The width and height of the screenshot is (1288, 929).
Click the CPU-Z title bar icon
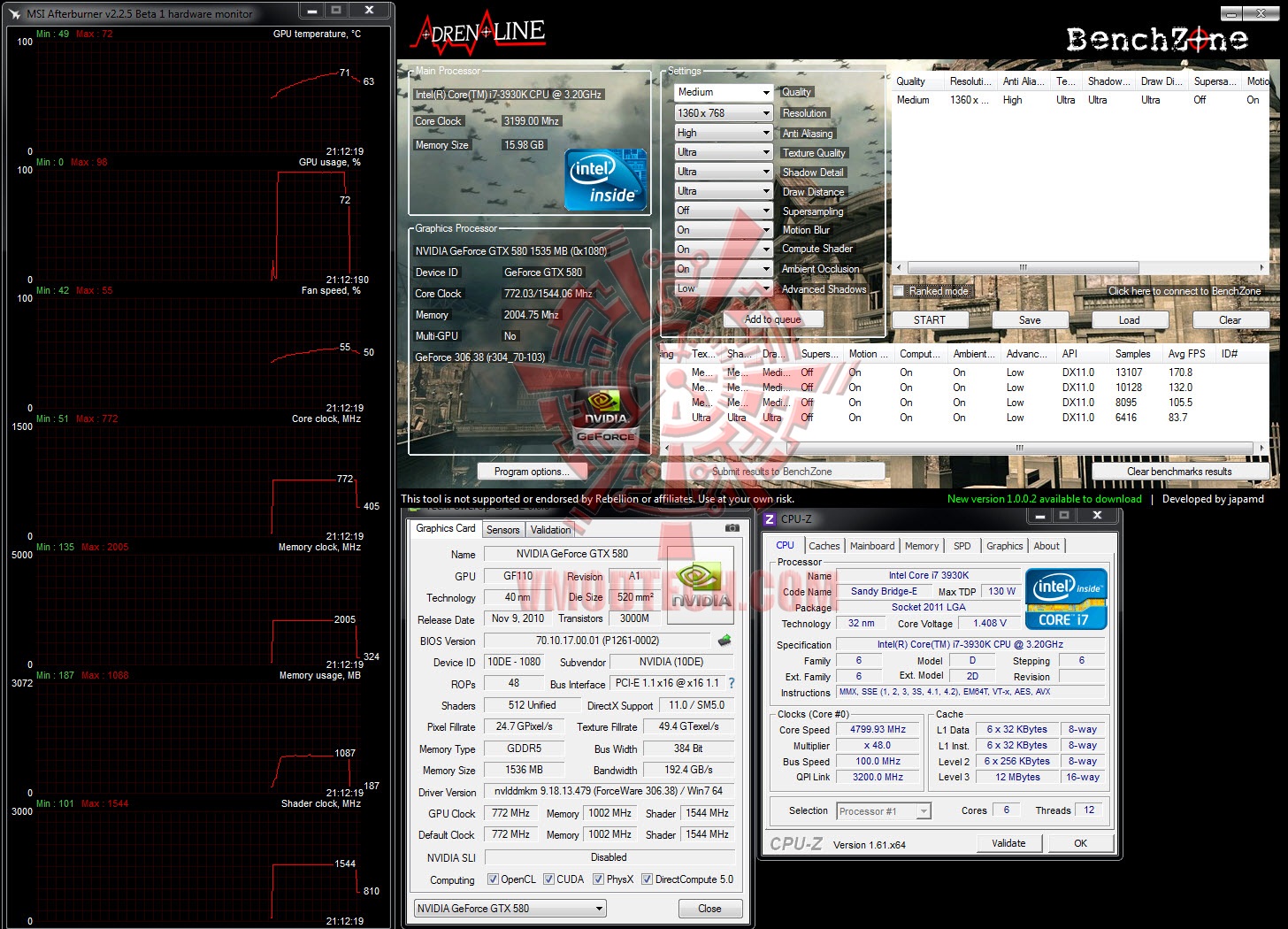coord(770,519)
